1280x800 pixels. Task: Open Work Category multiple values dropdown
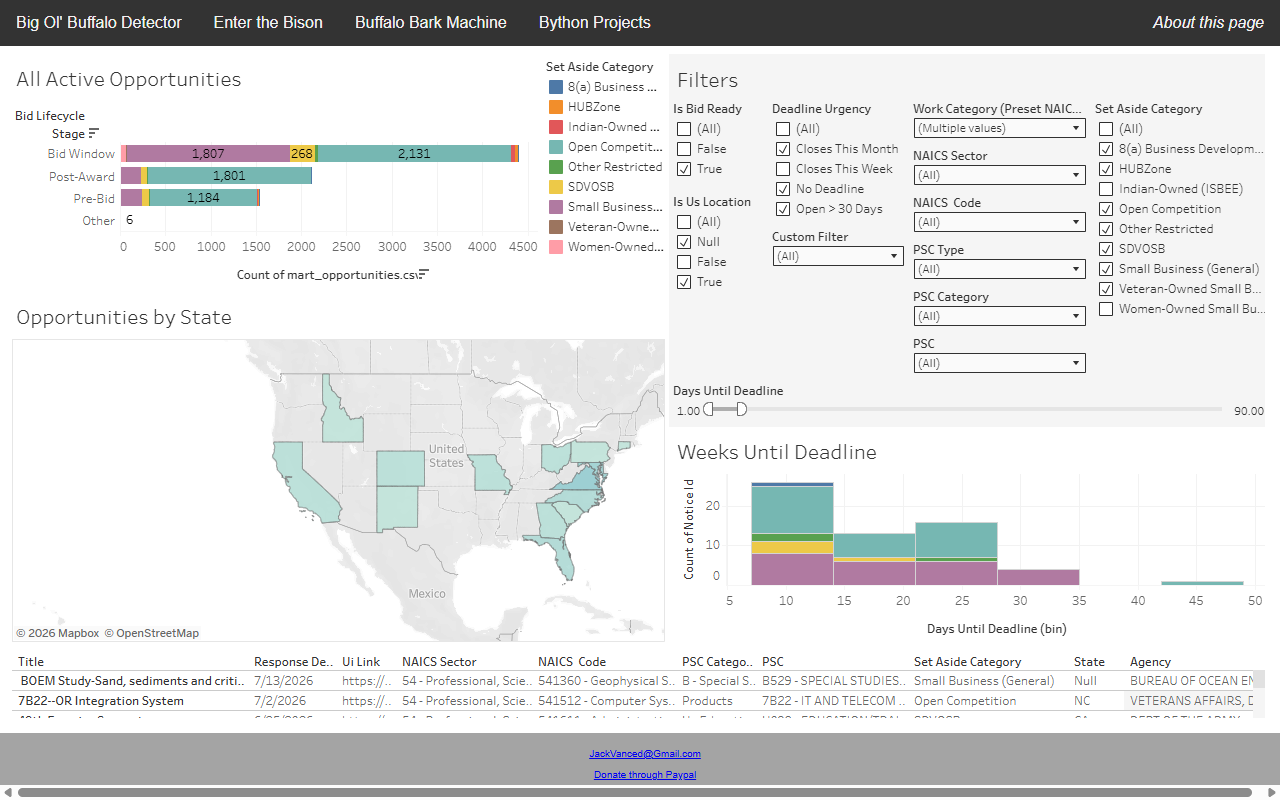[1000, 128]
